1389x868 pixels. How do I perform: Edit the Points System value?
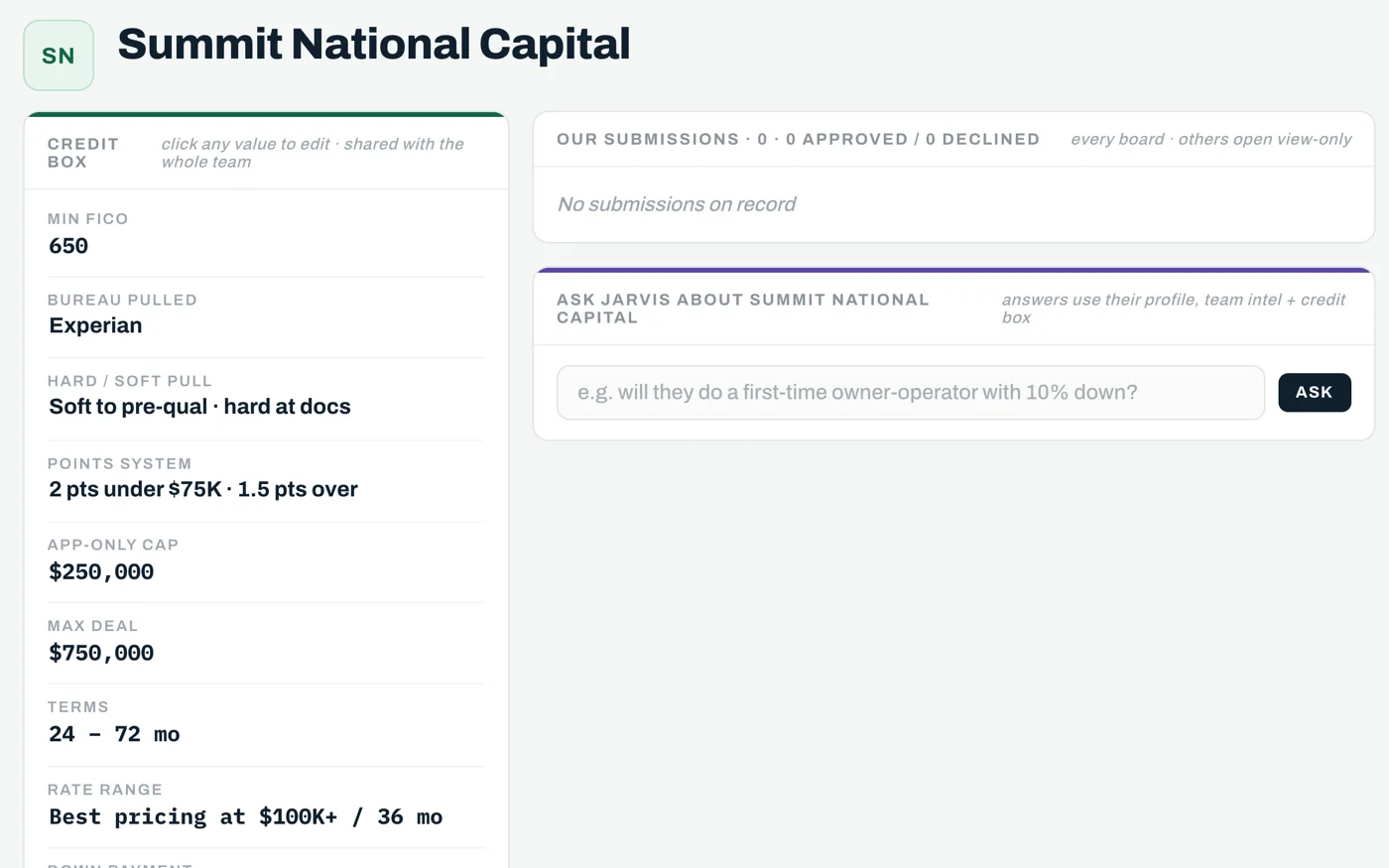203,489
